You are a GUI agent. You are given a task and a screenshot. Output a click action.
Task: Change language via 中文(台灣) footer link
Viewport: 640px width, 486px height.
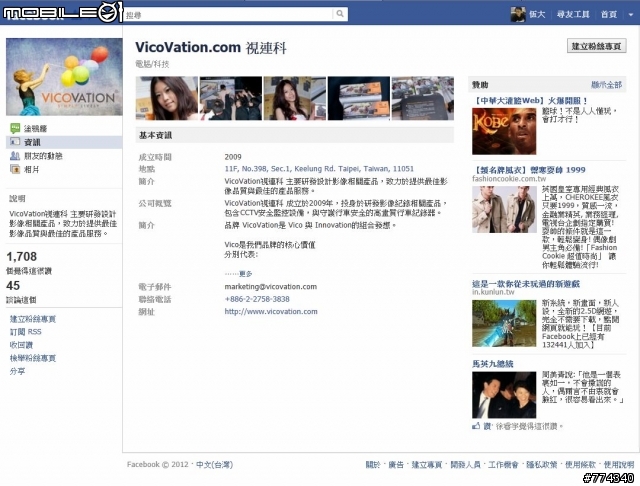(x=214, y=464)
